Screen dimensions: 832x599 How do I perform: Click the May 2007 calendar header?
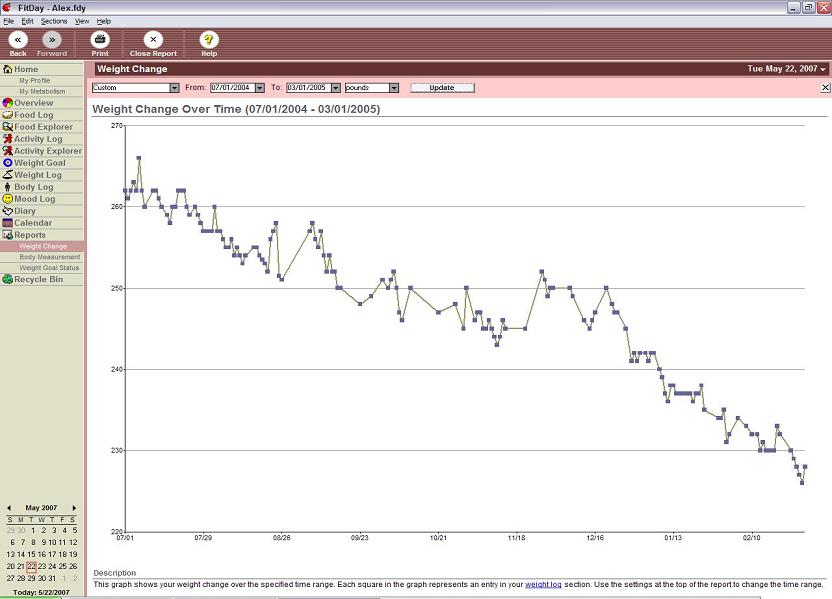(x=41, y=508)
